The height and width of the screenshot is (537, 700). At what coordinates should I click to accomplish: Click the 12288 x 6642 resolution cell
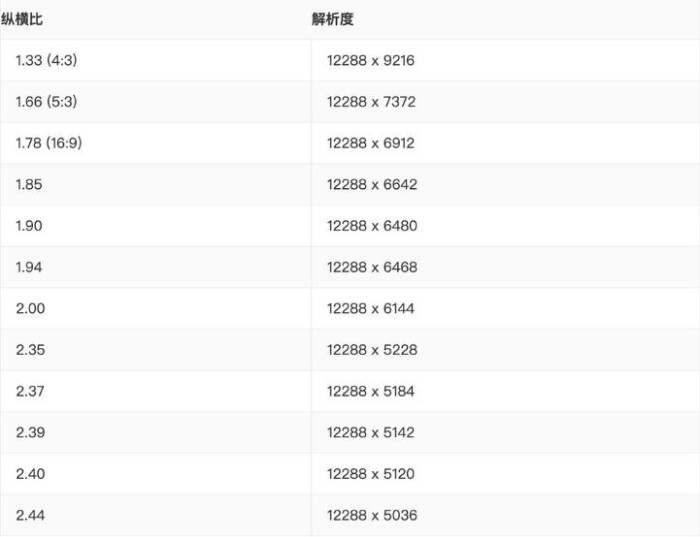(372, 184)
